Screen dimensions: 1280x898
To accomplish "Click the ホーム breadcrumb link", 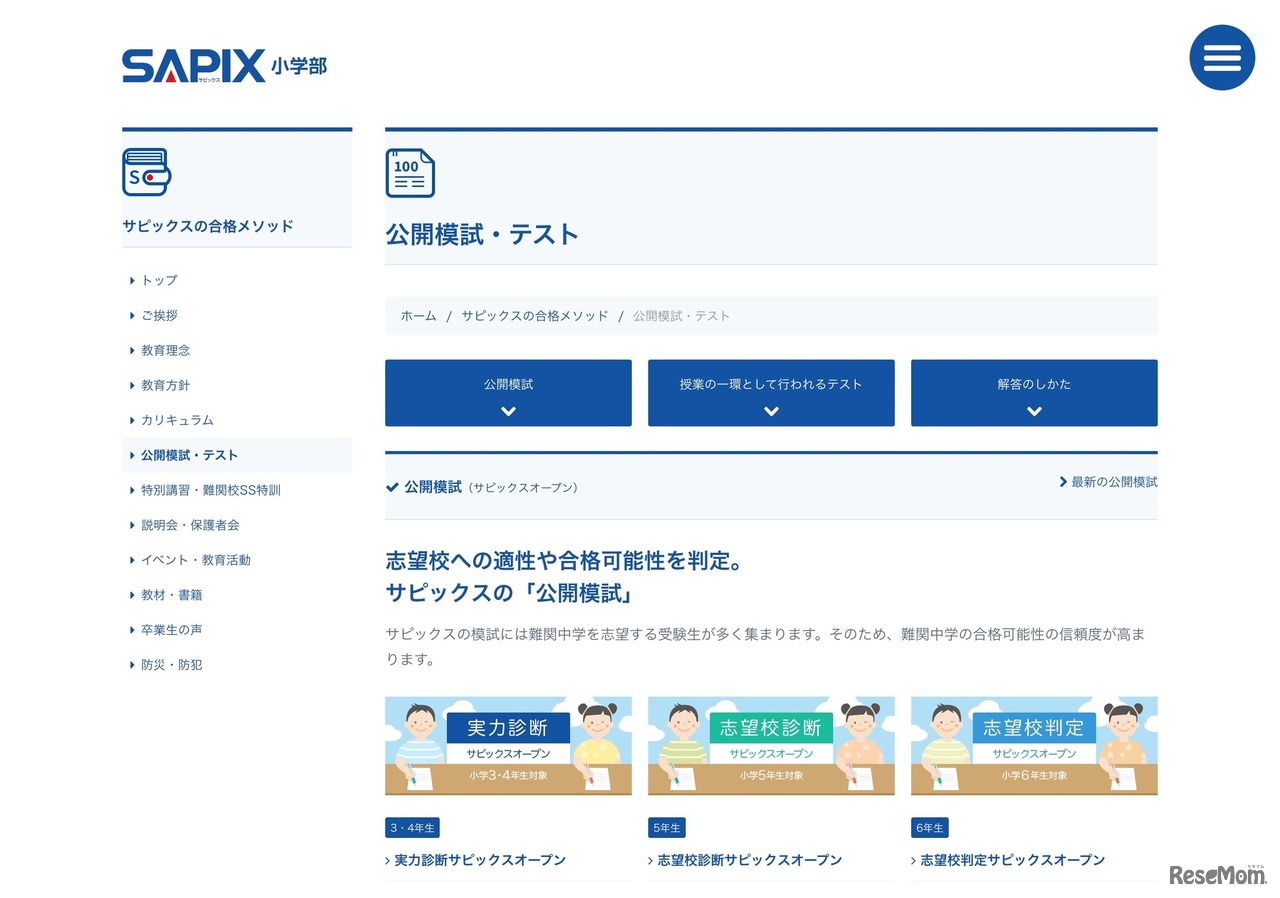I will pyautogui.click(x=419, y=316).
